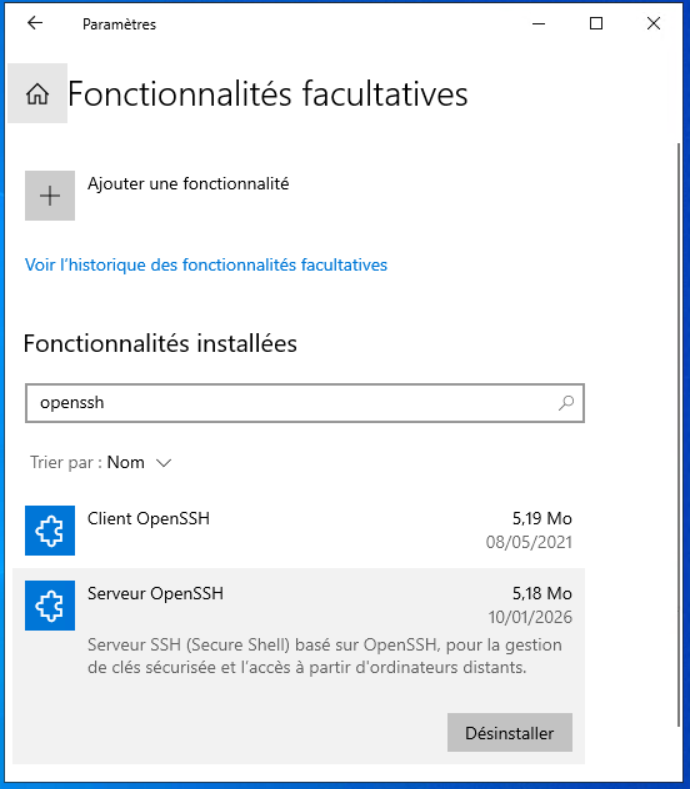Open the optional features history link
690x789 pixels.
pos(206,265)
